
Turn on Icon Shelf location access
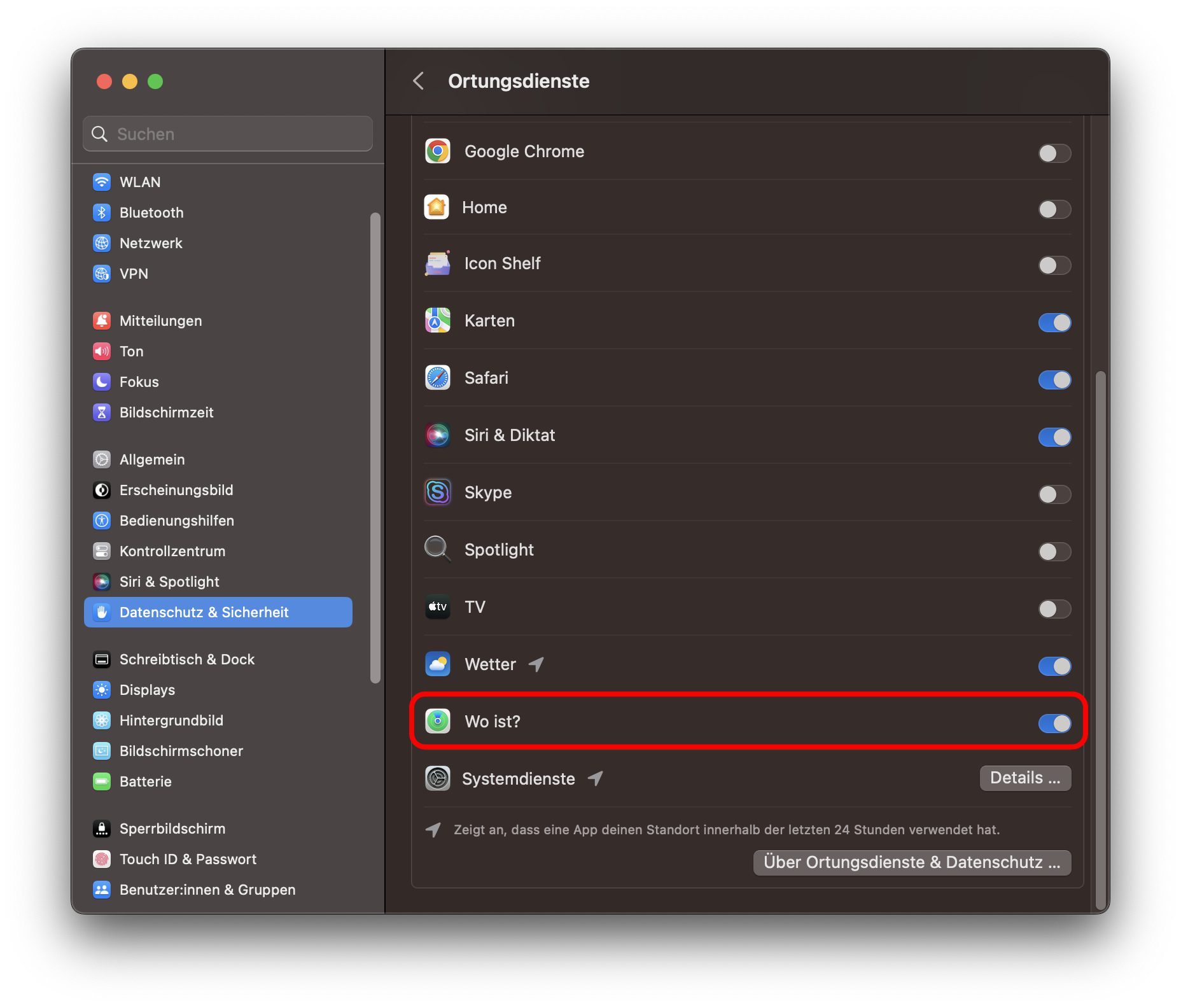click(x=1054, y=265)
